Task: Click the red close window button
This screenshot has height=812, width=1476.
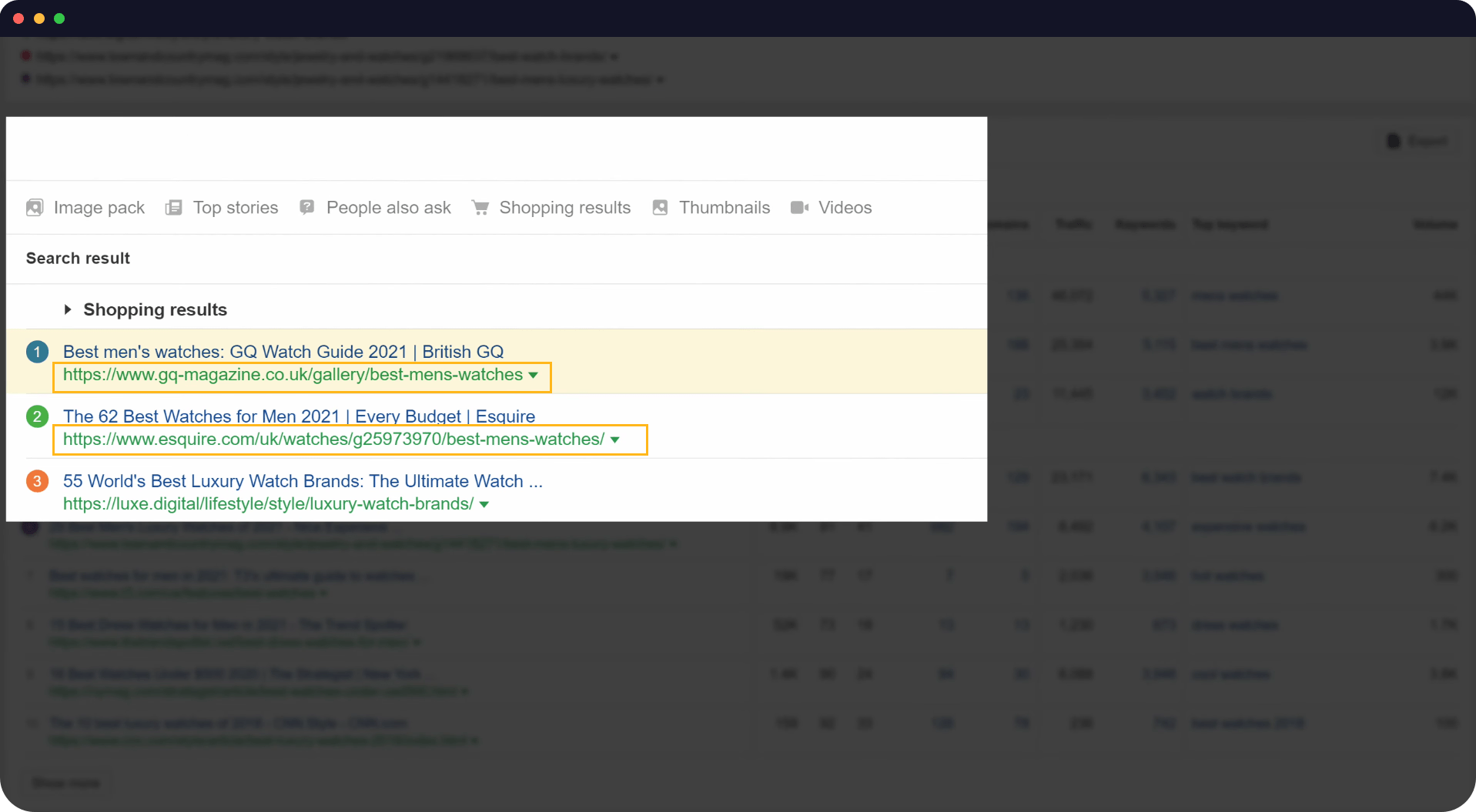Action: pyautogui.click(x=18, y=18)
